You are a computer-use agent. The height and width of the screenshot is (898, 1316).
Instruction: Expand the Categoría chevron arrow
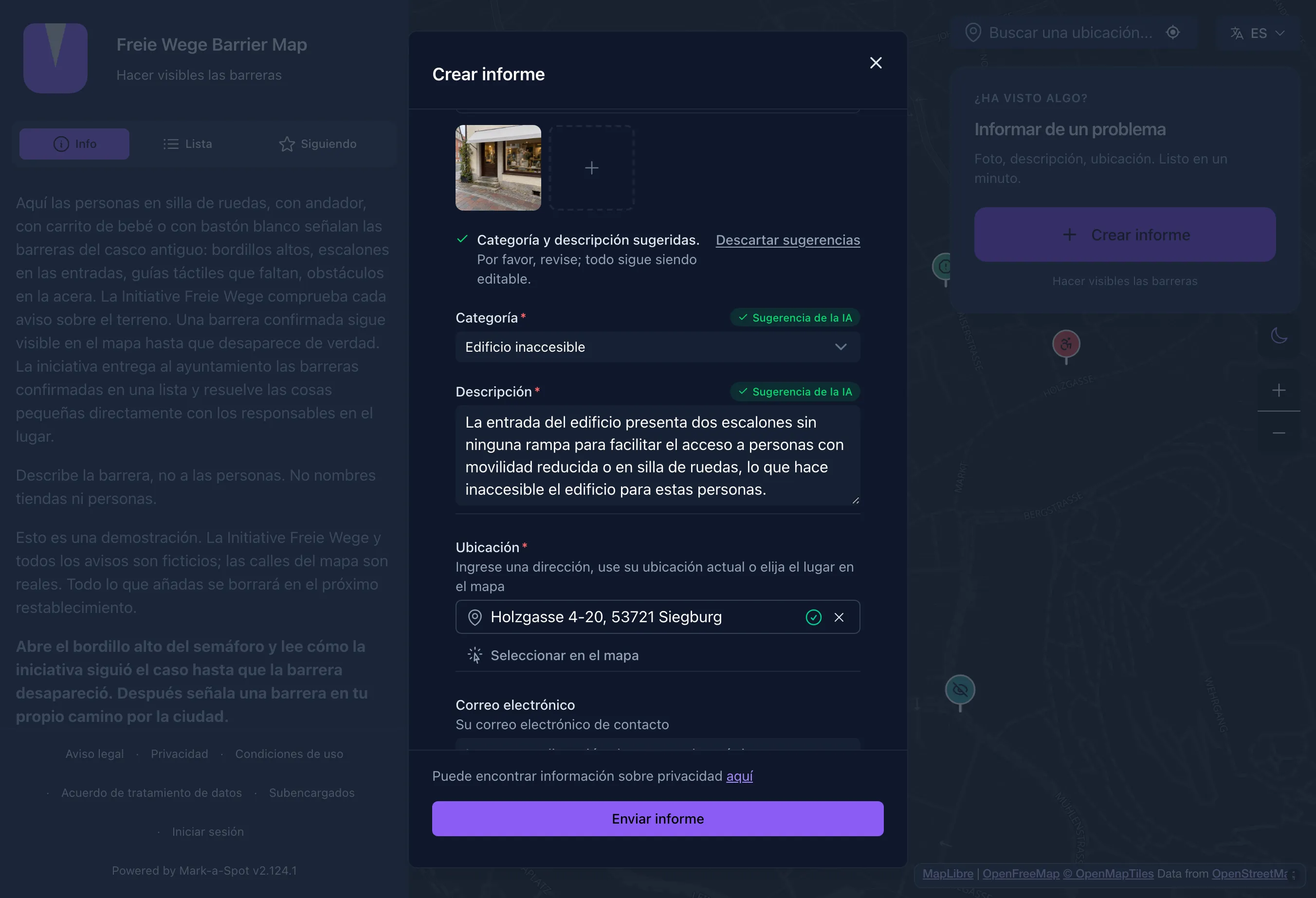pyautogui.click(x=841, y=347)
